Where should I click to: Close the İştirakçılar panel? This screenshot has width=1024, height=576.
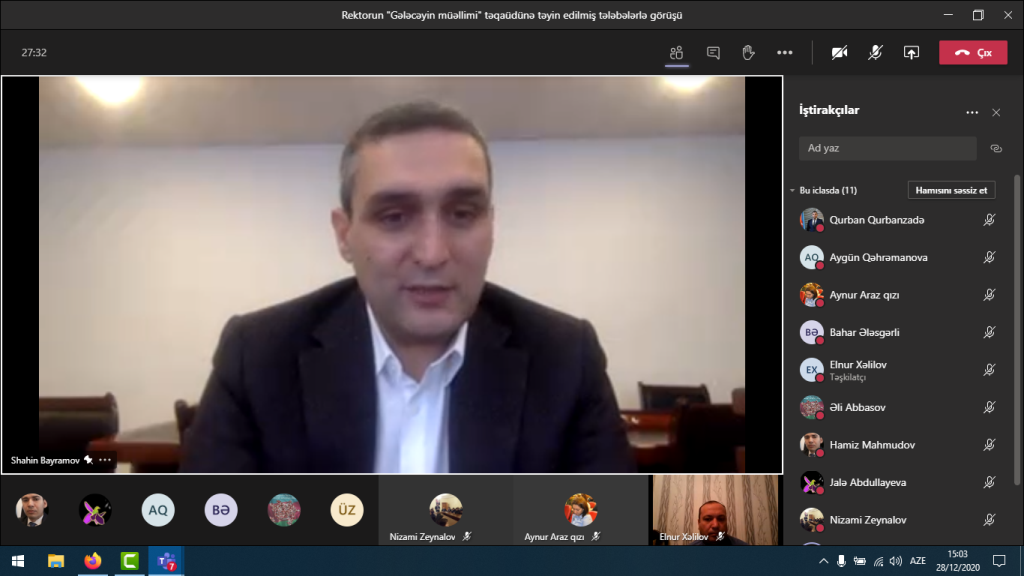[x=996, y=113]
